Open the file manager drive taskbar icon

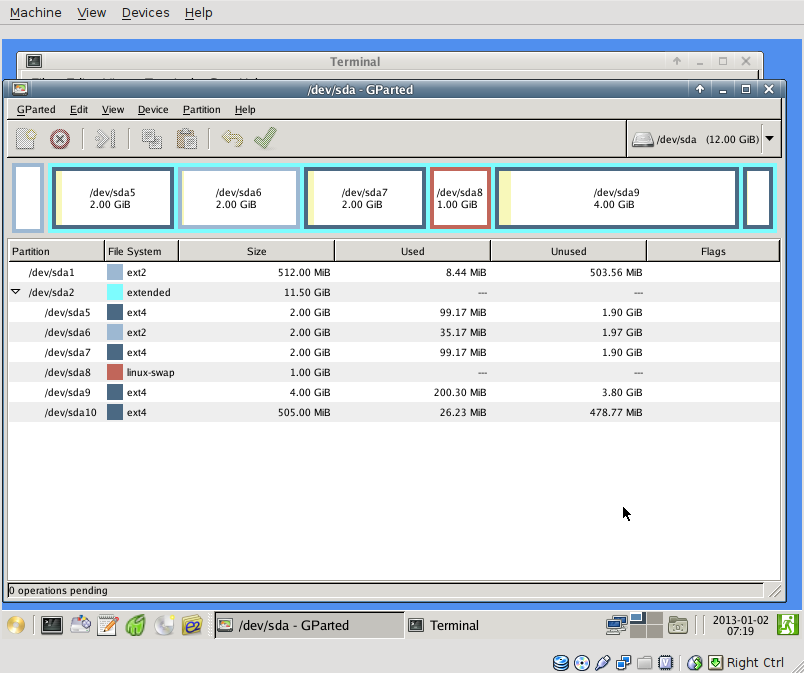(80, 625)
